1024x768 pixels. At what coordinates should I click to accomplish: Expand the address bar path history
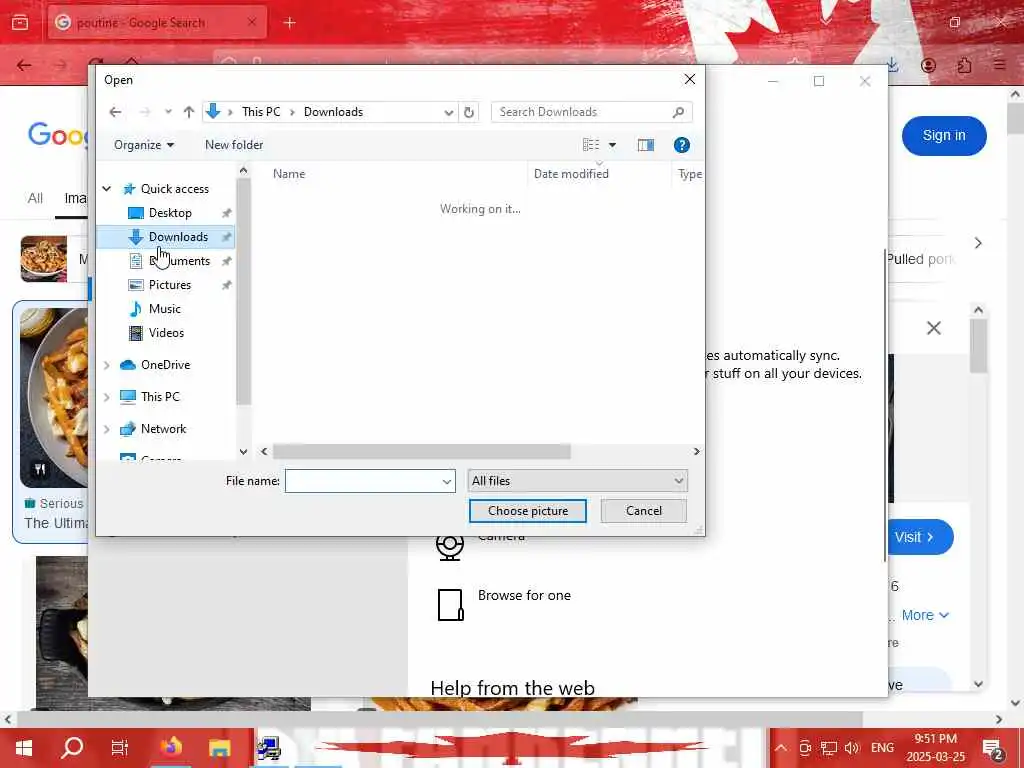(x=449, y=112)
